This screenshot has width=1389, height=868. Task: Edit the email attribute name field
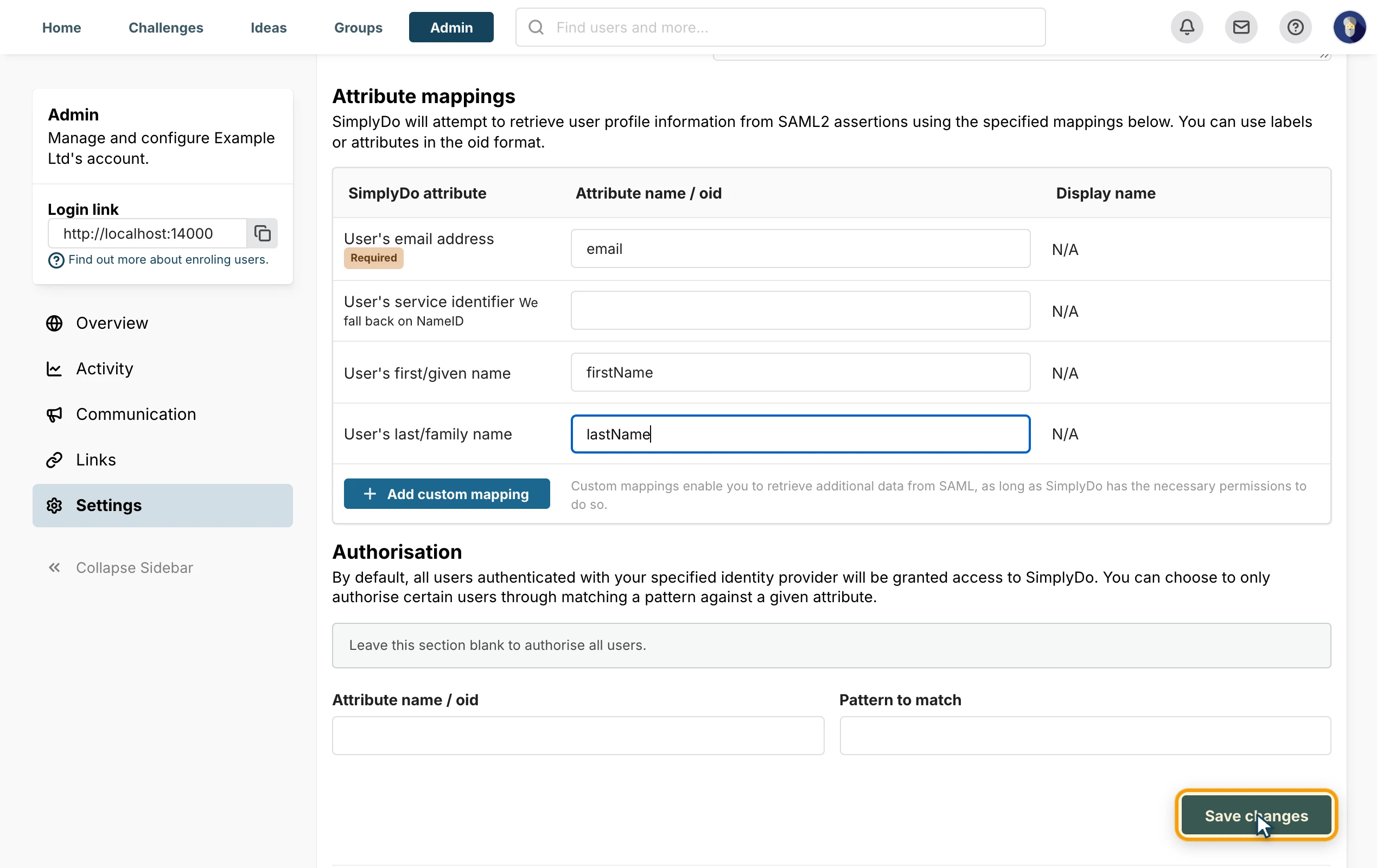[x=800, y=248]
